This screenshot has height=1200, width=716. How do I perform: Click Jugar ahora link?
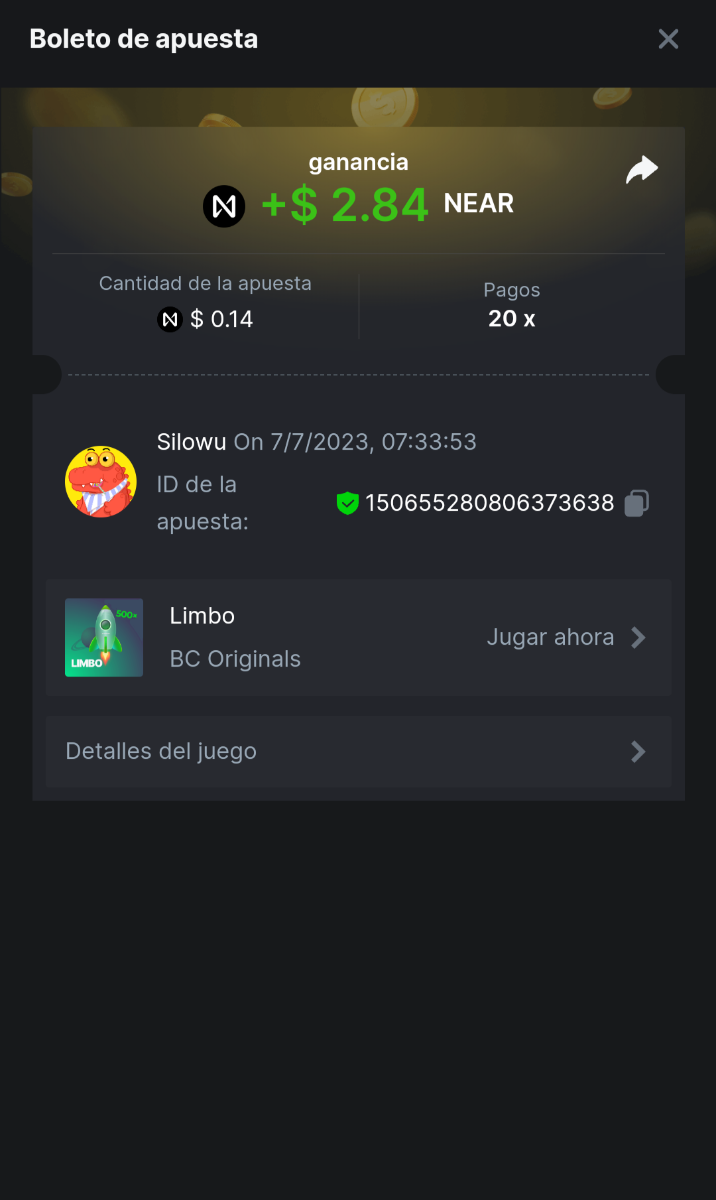click(550, 638)
